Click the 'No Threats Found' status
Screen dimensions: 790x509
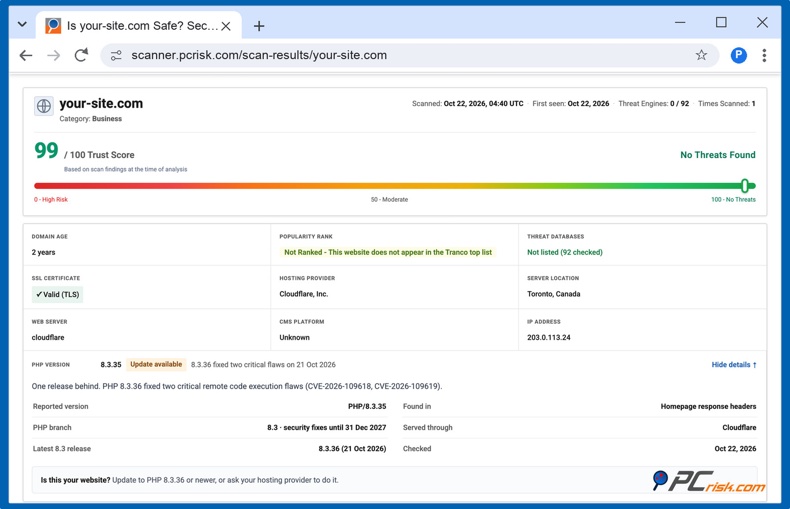(717, 155)
